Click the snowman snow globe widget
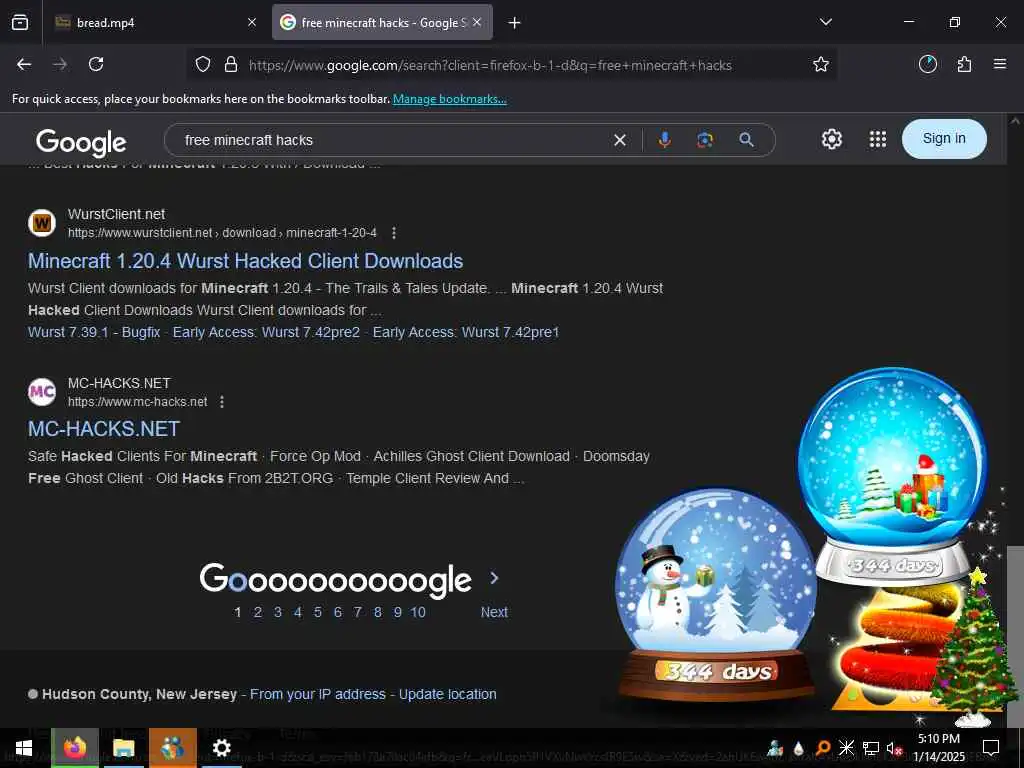 [x=716, y=596]
